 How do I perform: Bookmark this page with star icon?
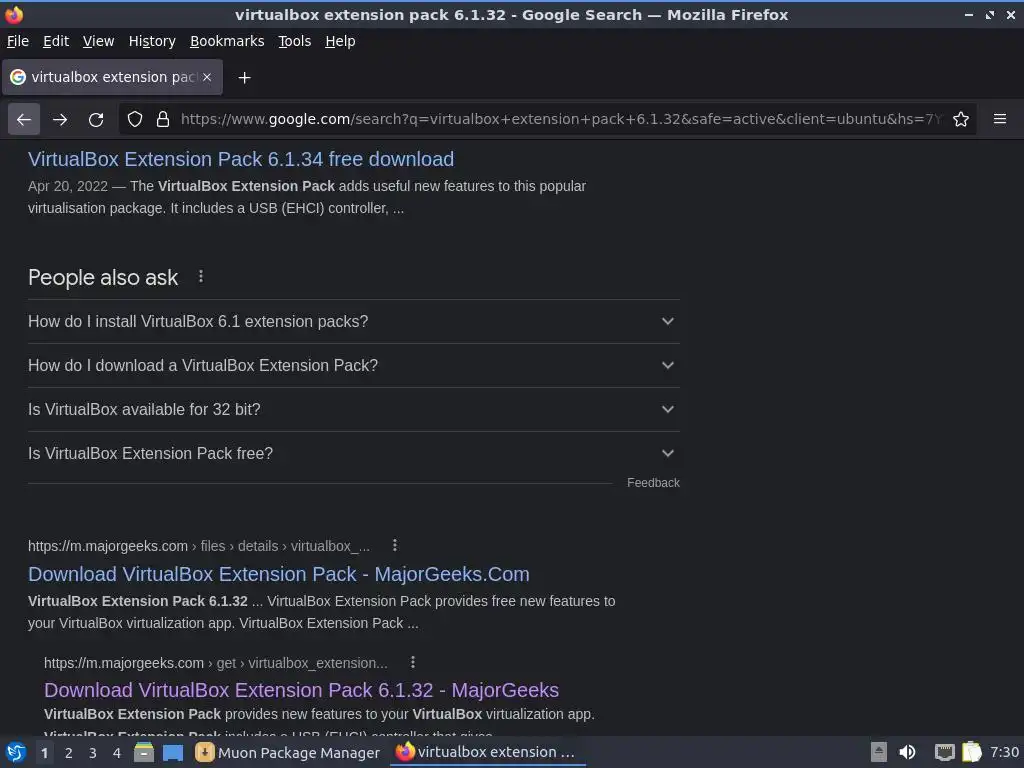pos(961,120)
